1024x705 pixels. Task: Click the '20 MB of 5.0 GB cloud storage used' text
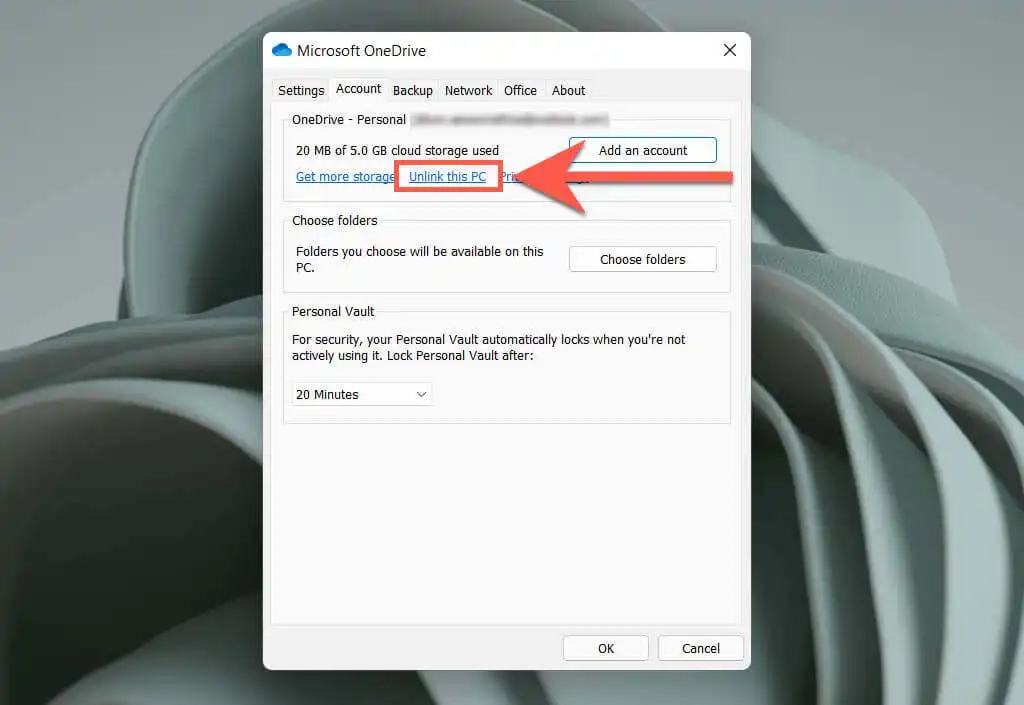397,150
